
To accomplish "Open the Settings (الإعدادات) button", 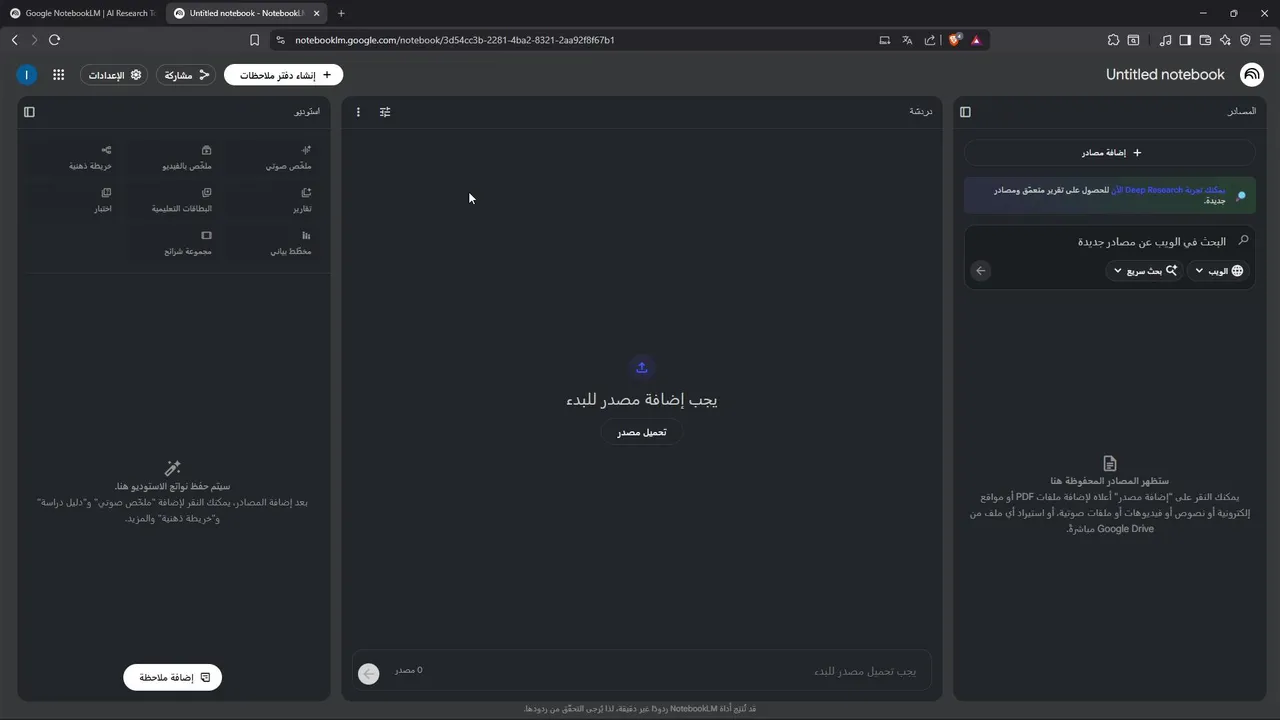I will point(114,75).
